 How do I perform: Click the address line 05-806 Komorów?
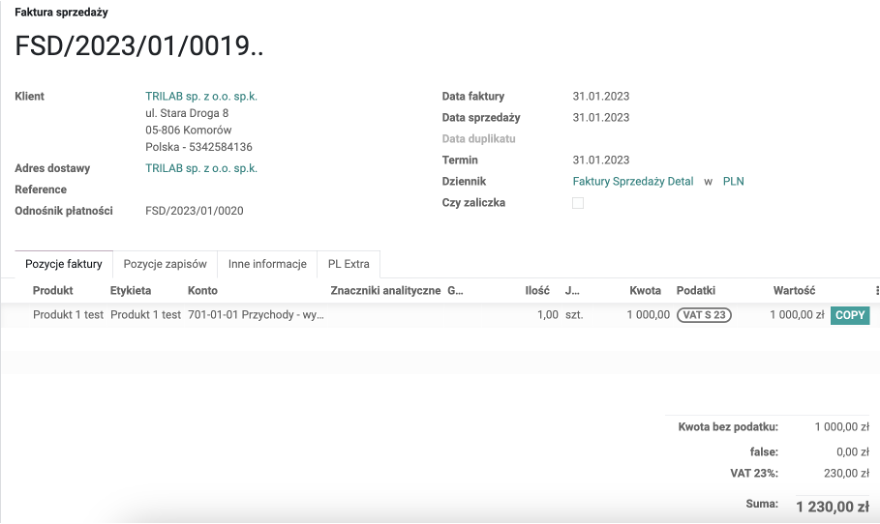point(189,130)
